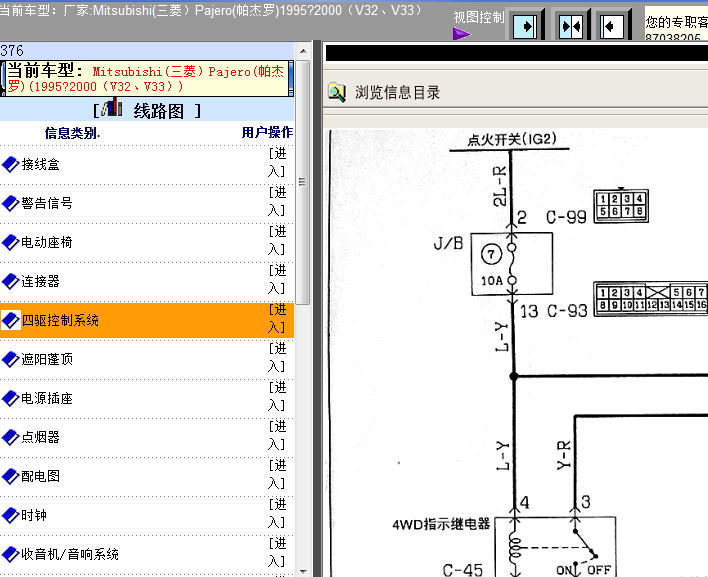Click the scroll handle beside the vehicle model box
708x577 pixels.
(291, 79)
